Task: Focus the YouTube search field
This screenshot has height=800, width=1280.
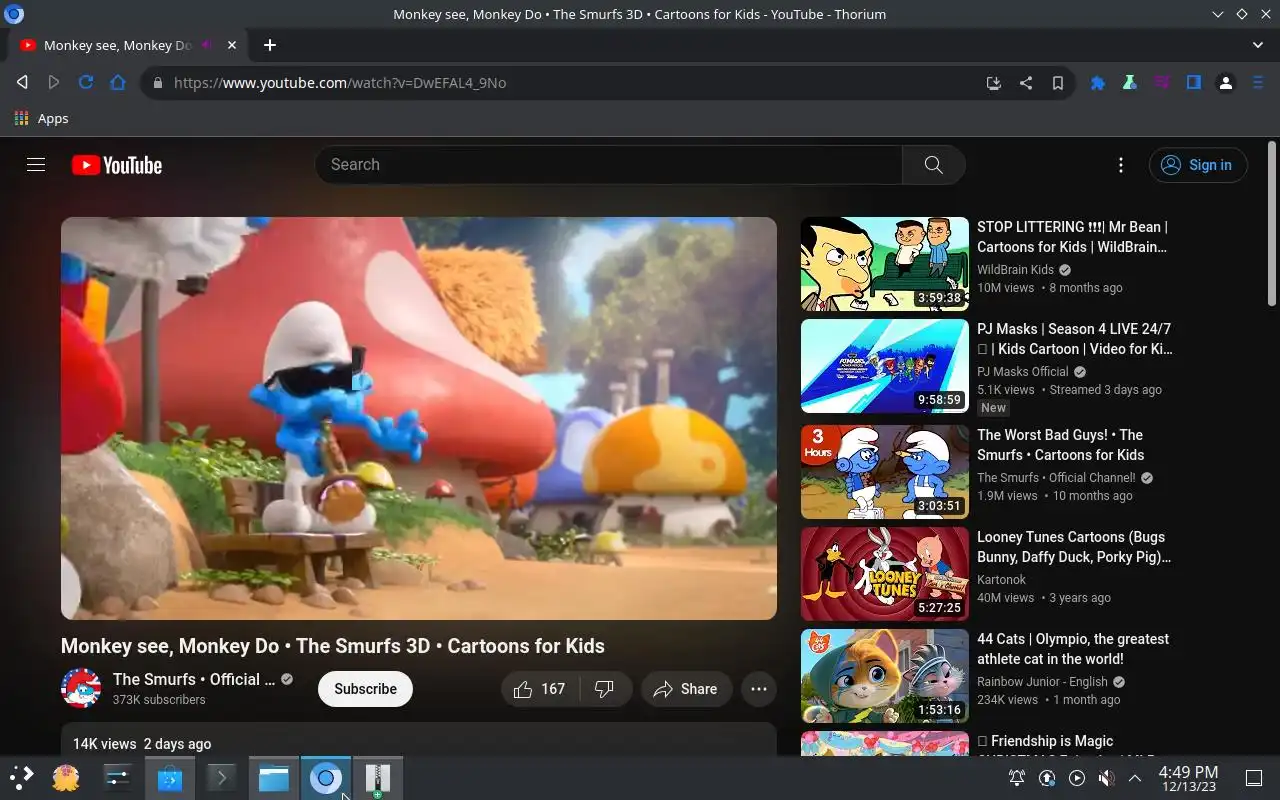Action: click(x=609, y=165)
